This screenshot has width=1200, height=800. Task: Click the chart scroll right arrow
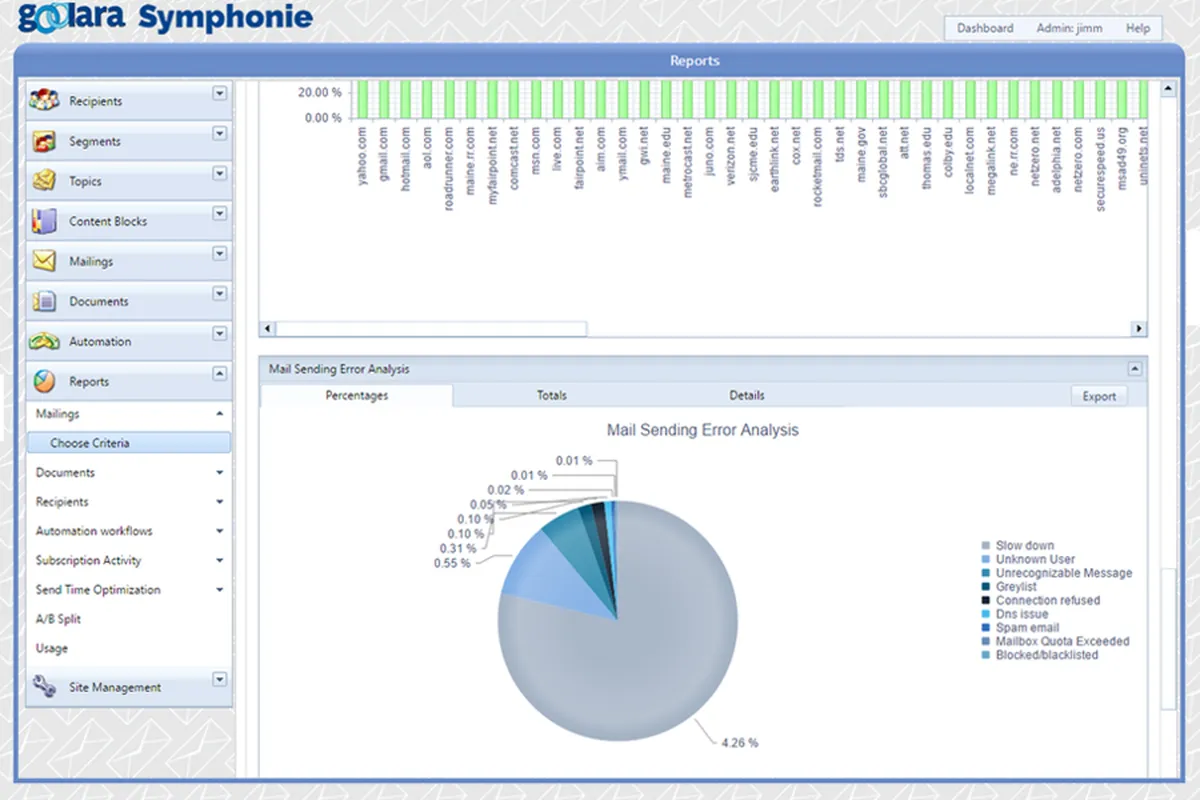click(x=1139, y=329)
